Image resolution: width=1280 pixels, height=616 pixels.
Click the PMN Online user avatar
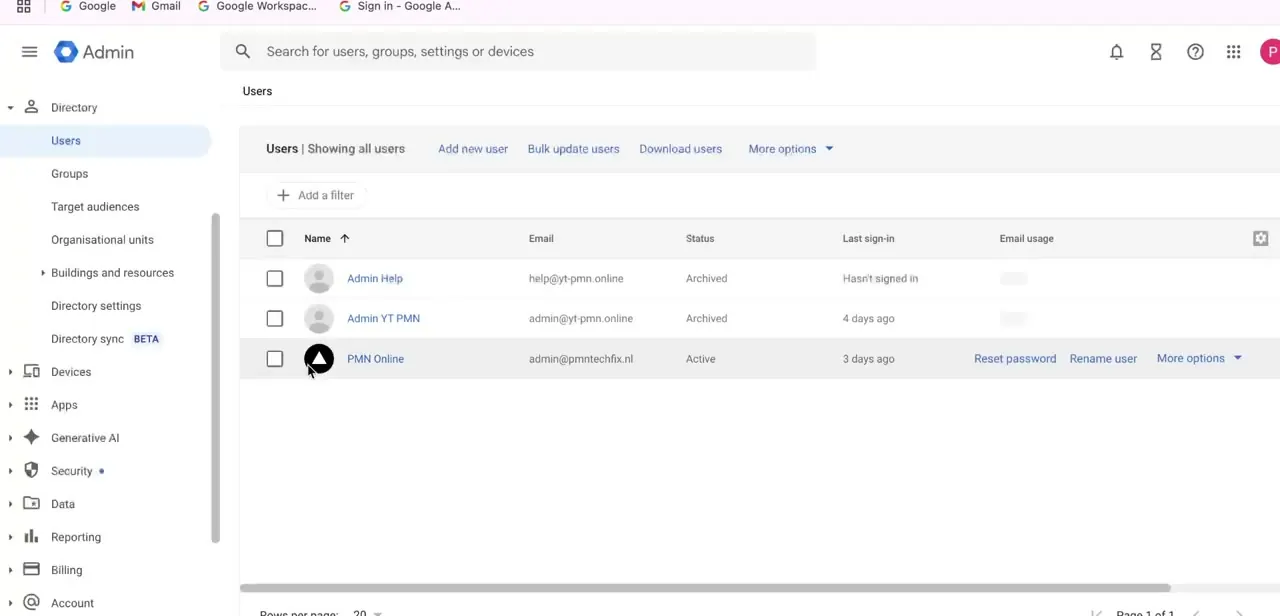319,358
